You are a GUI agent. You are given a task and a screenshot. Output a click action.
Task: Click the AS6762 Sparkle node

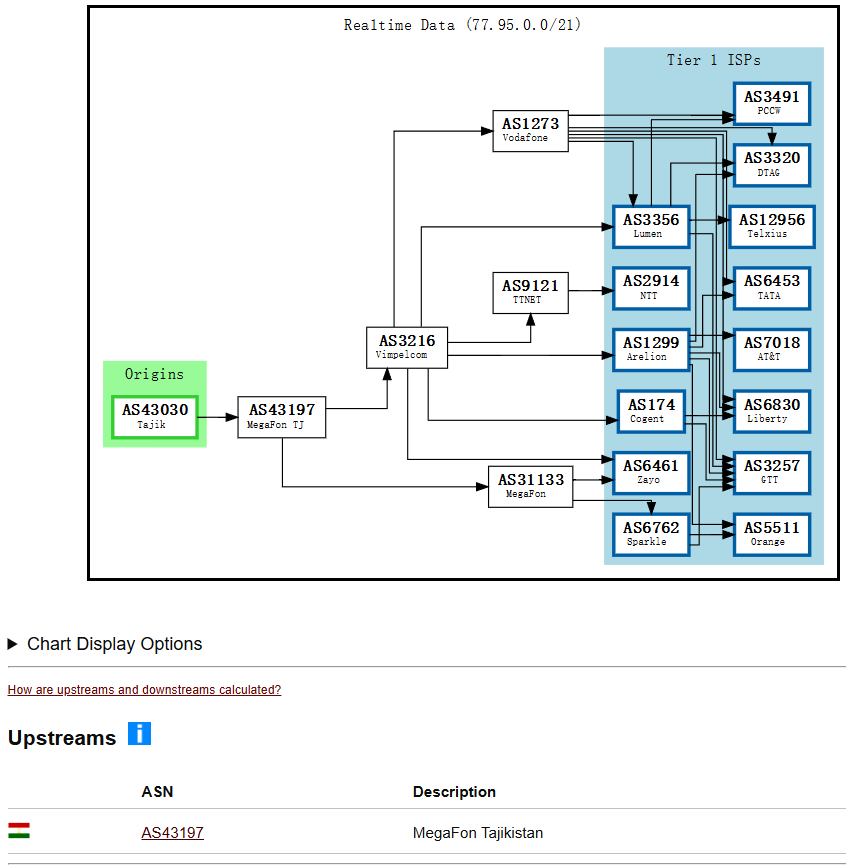tap(651, 535)
